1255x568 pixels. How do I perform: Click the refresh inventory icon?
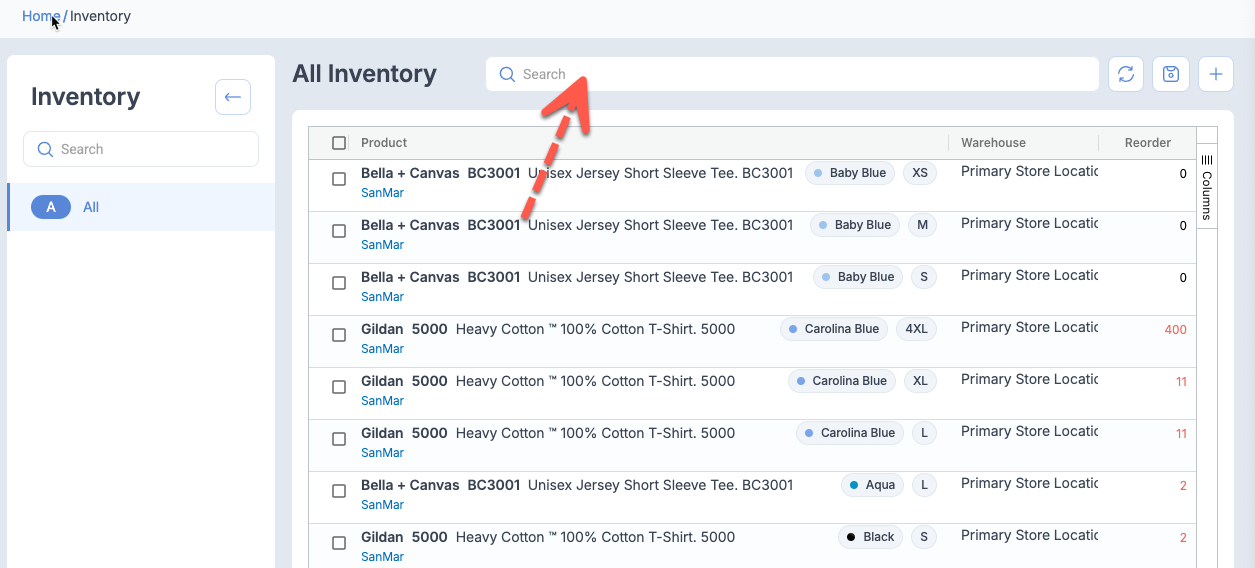pyautogui.click(x=1126, y=74)
